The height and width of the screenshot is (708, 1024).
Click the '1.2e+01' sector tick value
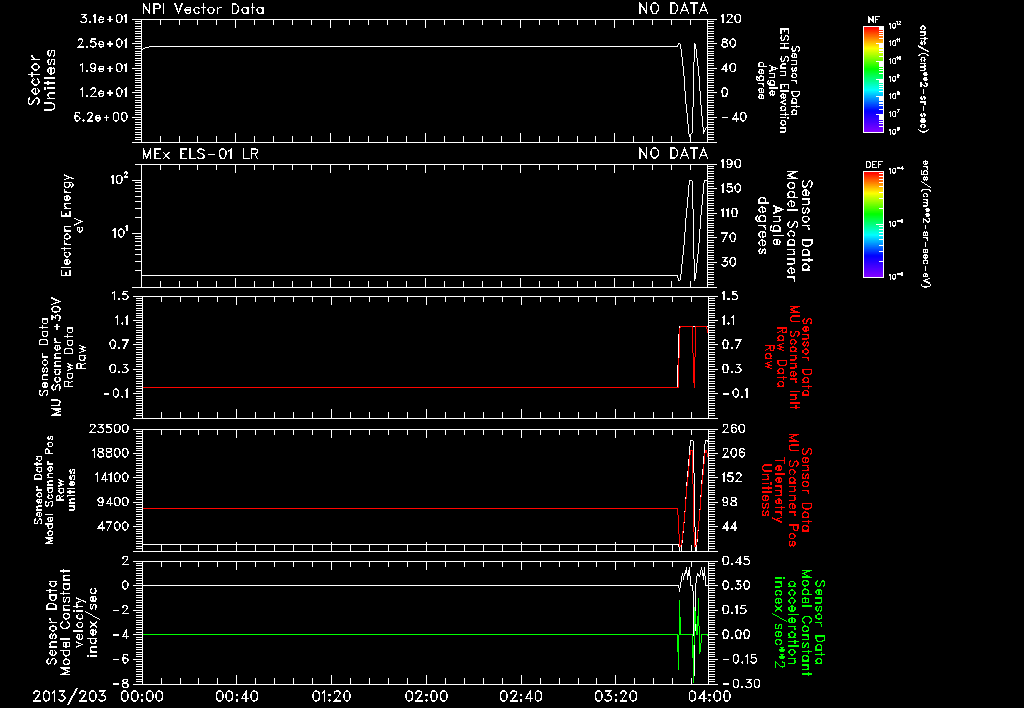point(103,93)
